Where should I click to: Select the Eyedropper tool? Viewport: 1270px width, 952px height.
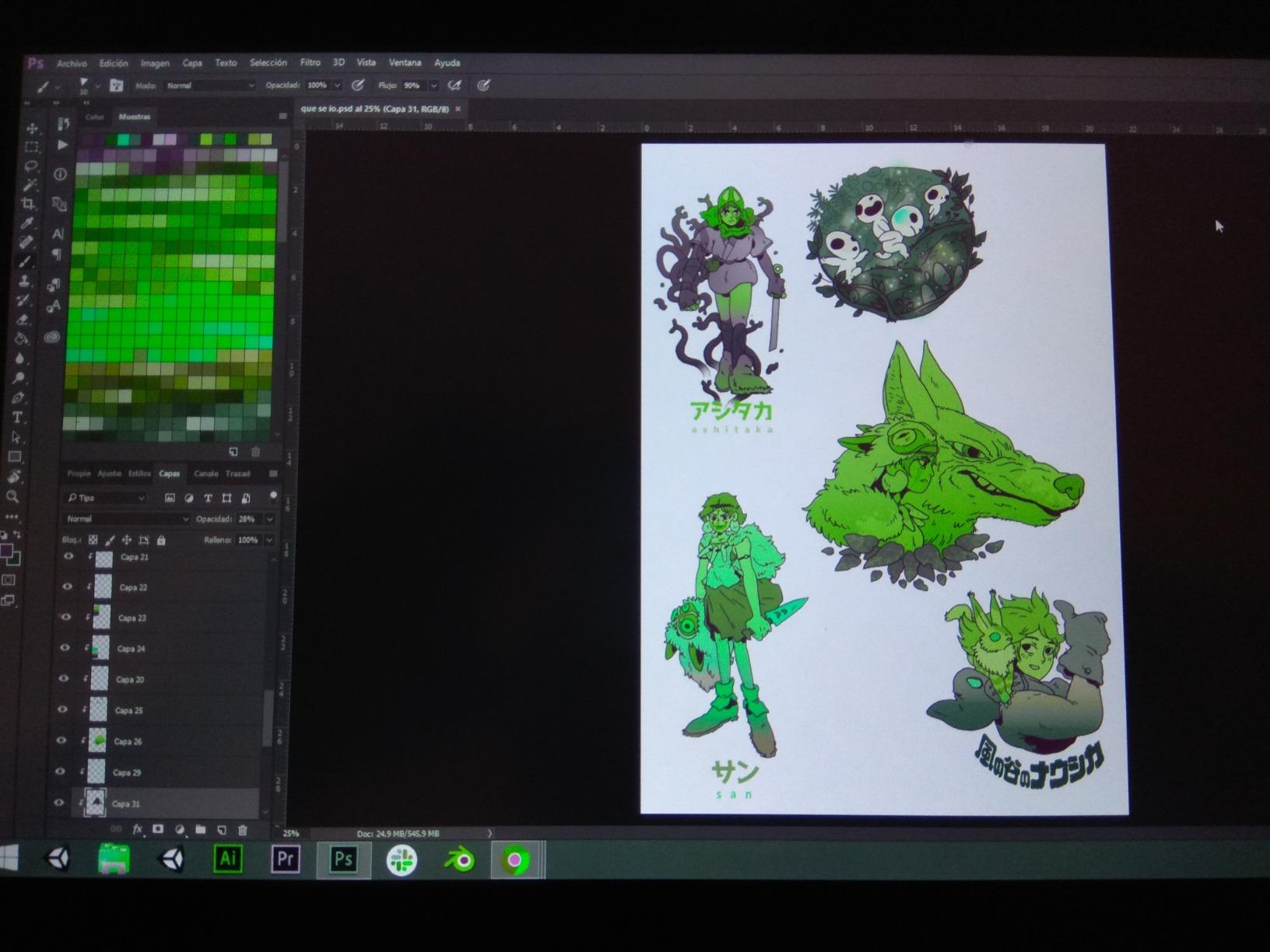(27, 223)
